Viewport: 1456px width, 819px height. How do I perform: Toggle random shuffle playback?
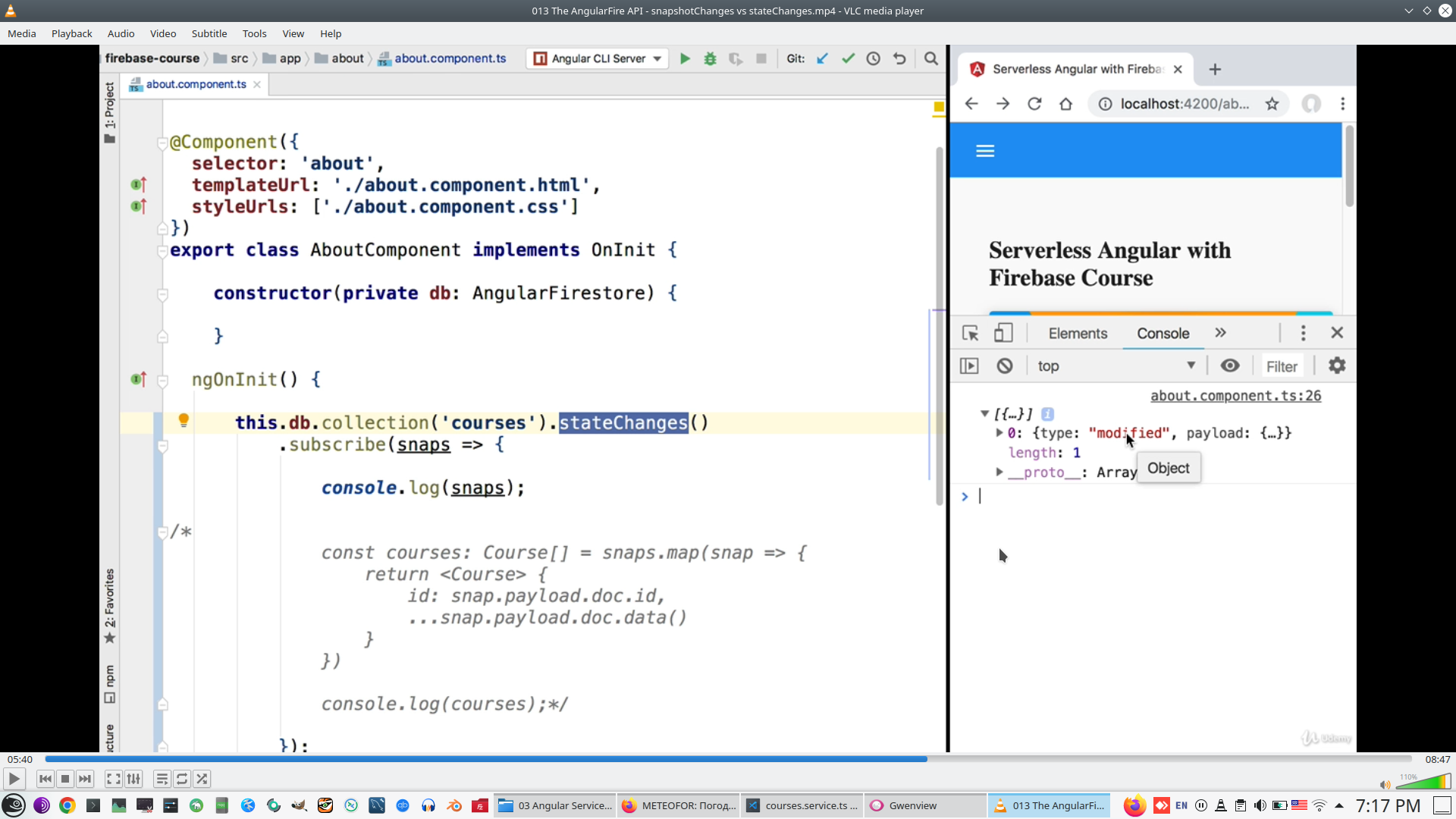202,779
